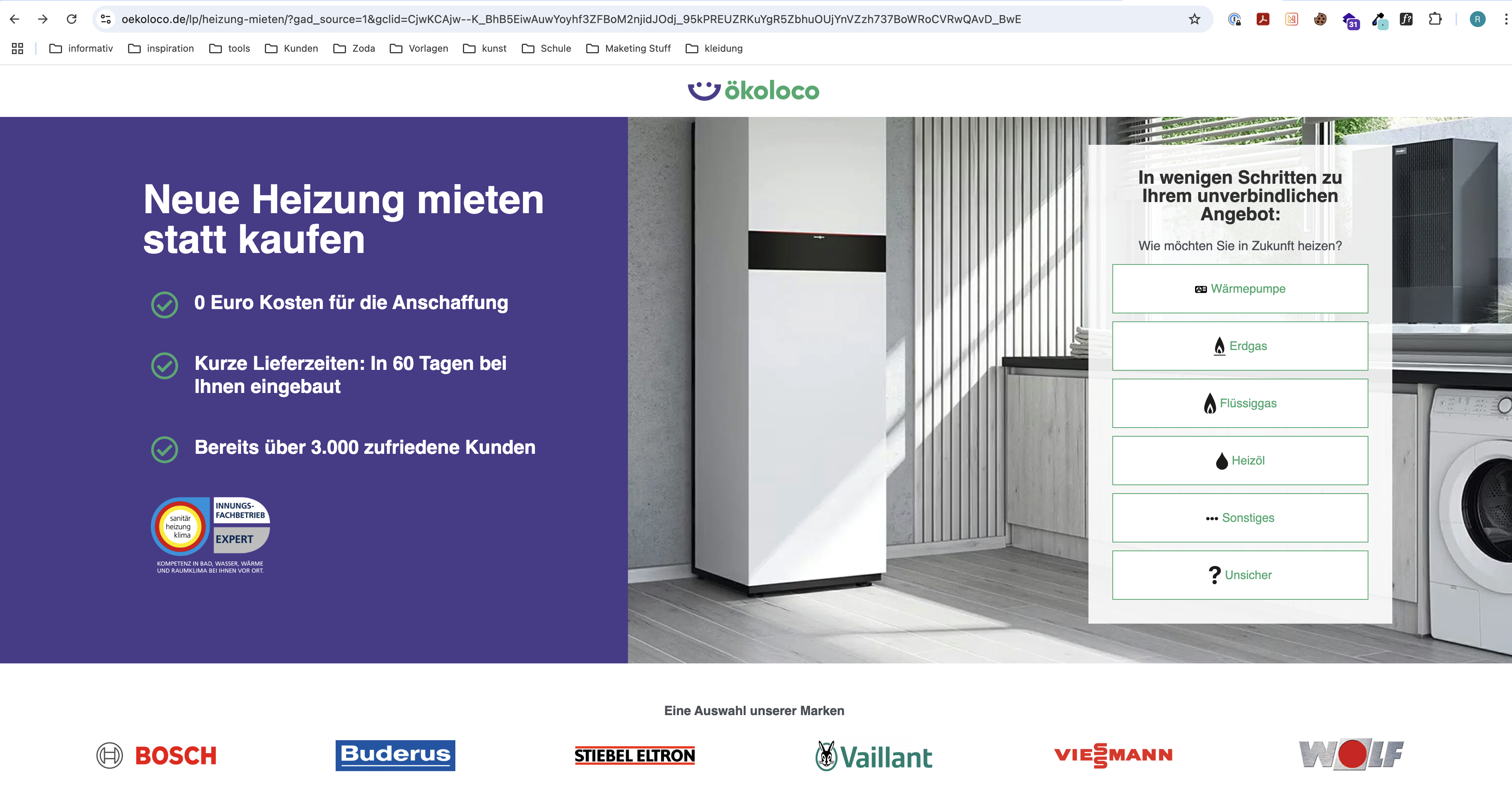This screenshot has height=805, width=1512.
Task: Reload the page with the refresh icon
Action: 72,19
